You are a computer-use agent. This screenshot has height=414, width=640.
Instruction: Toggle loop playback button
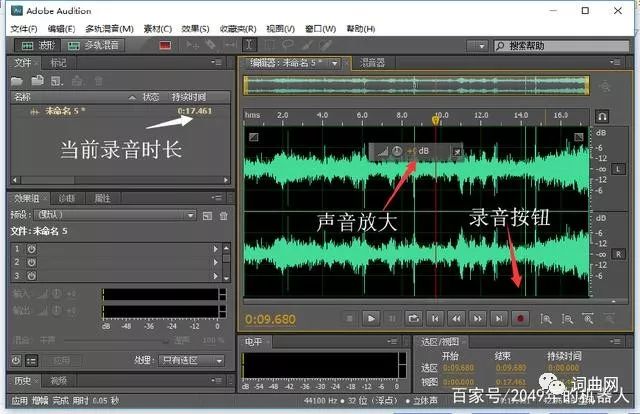[413, 318]
